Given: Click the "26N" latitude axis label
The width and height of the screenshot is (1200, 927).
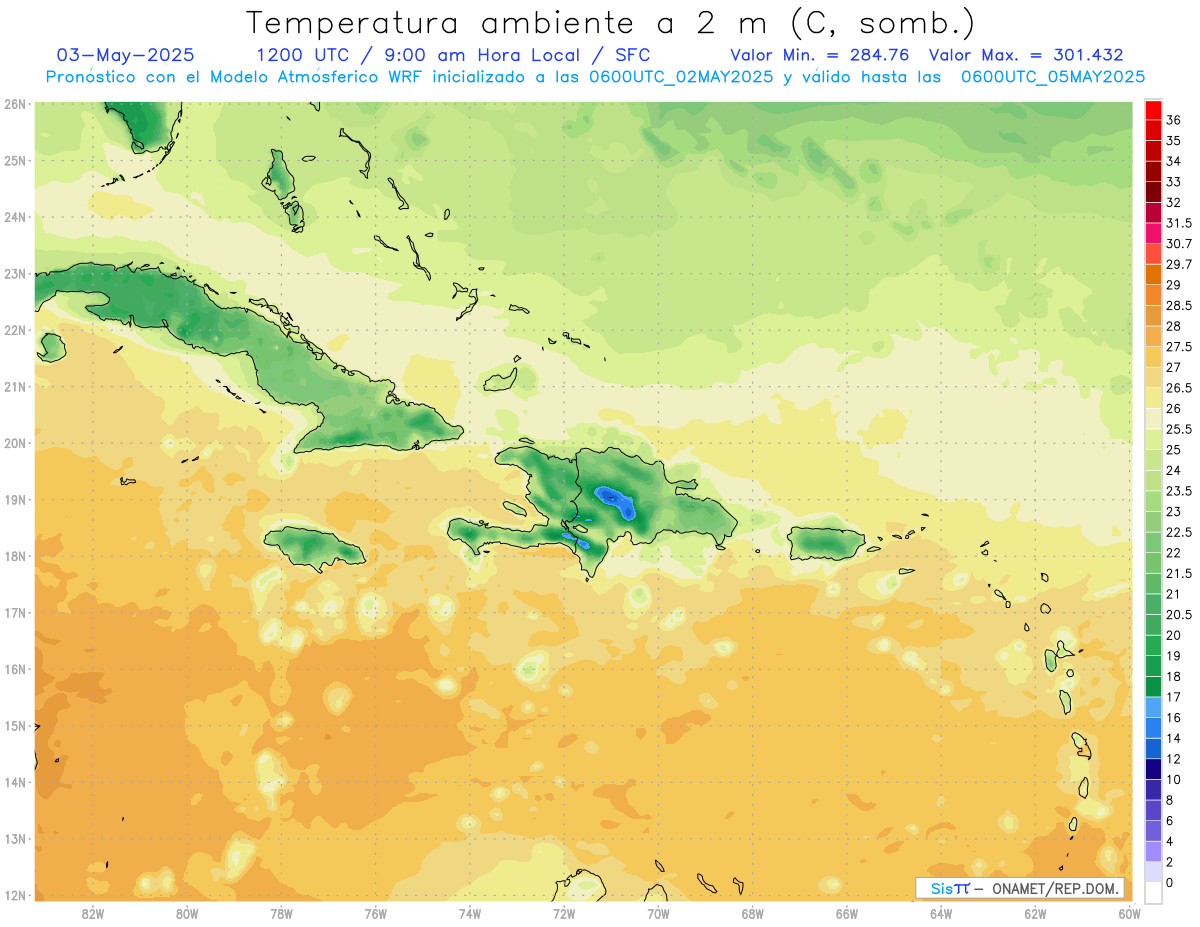Looking at the screenshot, I should [15, 104].
